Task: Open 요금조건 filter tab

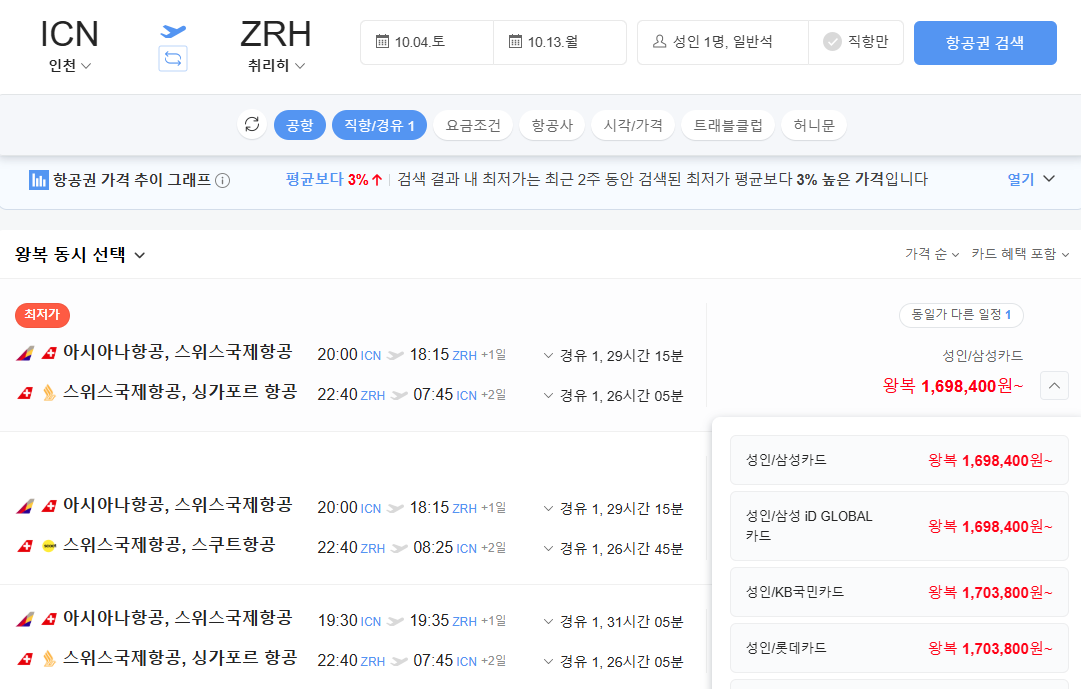Action: [473, 126]
